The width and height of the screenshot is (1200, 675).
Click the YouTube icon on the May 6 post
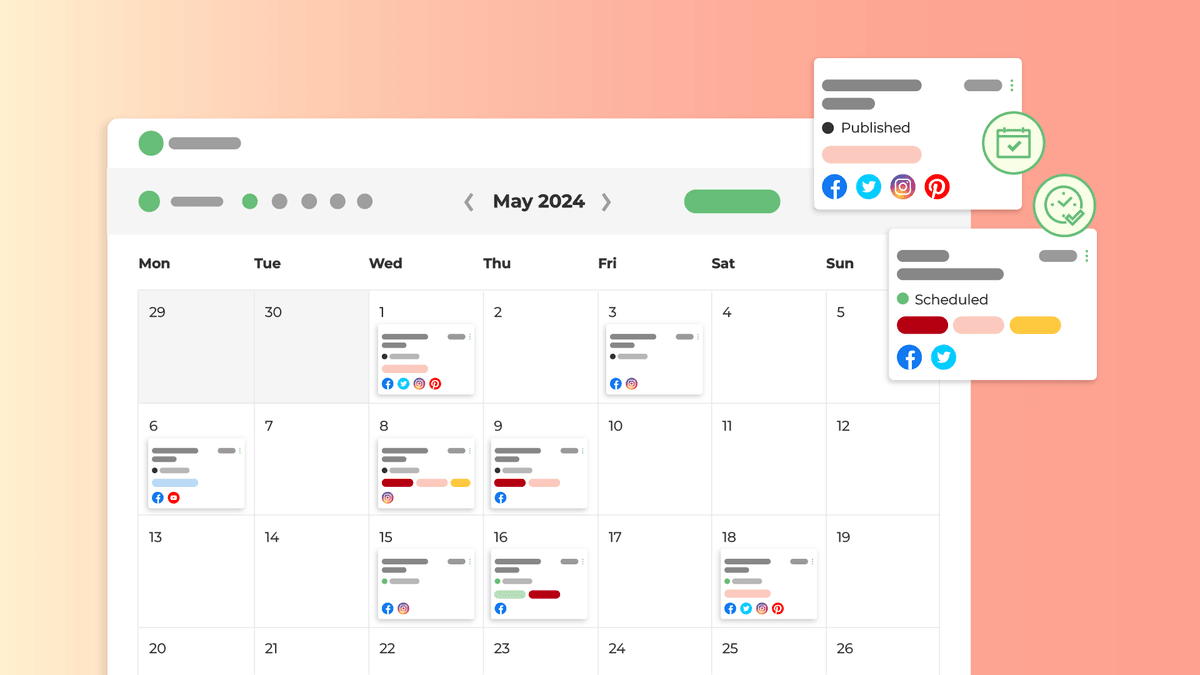(174, 497)
